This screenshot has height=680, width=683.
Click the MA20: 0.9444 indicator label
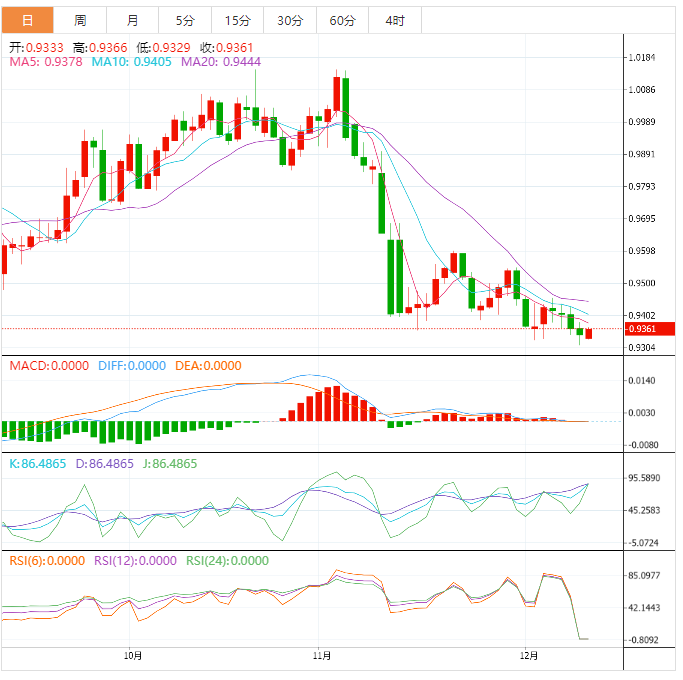click(221, 62)
